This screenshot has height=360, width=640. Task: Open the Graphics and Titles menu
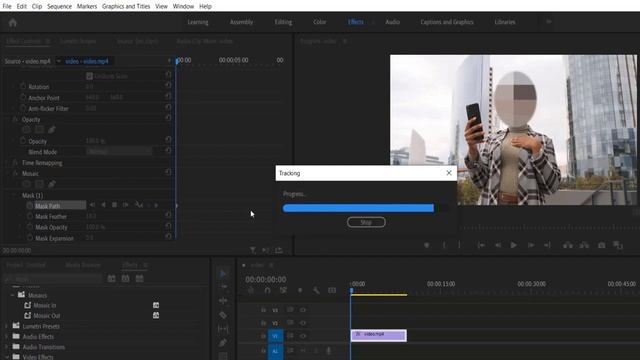click(126, 6)
